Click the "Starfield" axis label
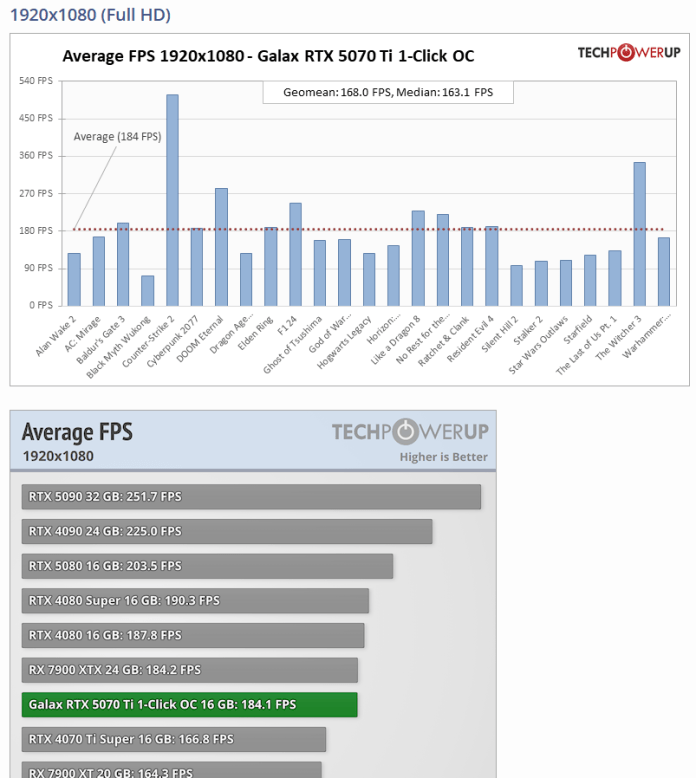This screenshot has height=778, width=696. coord(578,330)
